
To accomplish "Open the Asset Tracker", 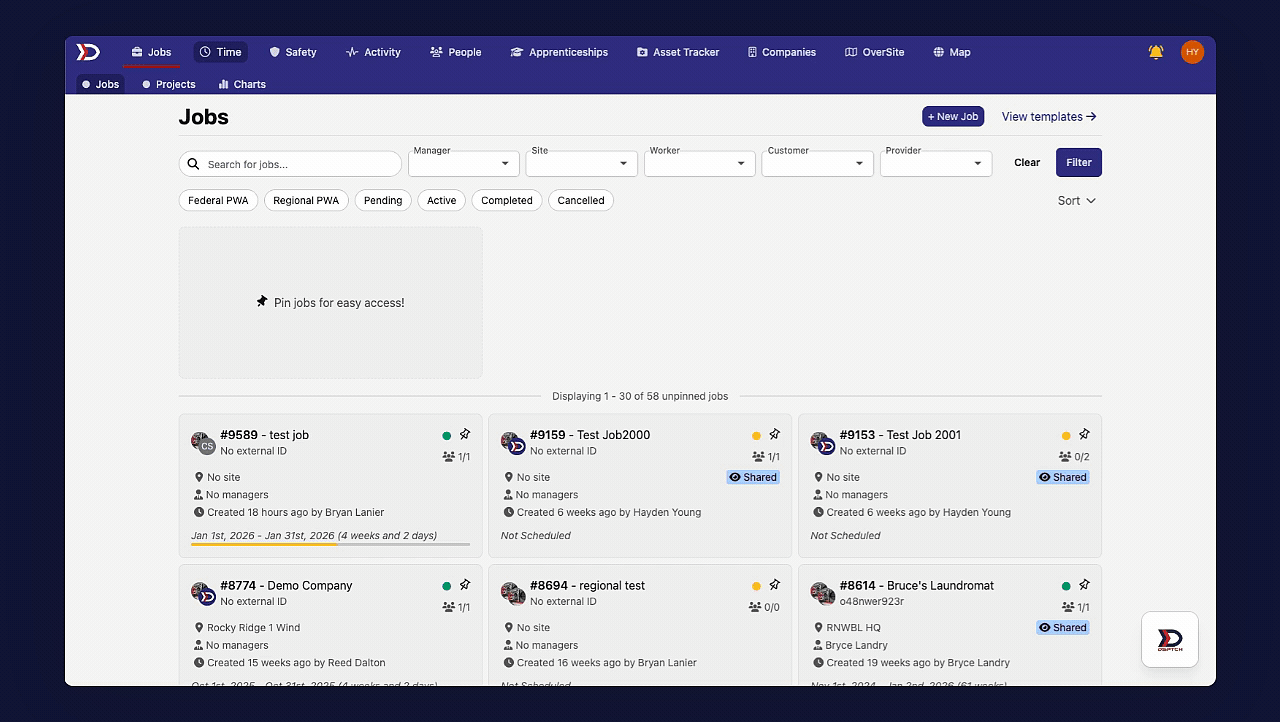I will (x=678, y=52).
